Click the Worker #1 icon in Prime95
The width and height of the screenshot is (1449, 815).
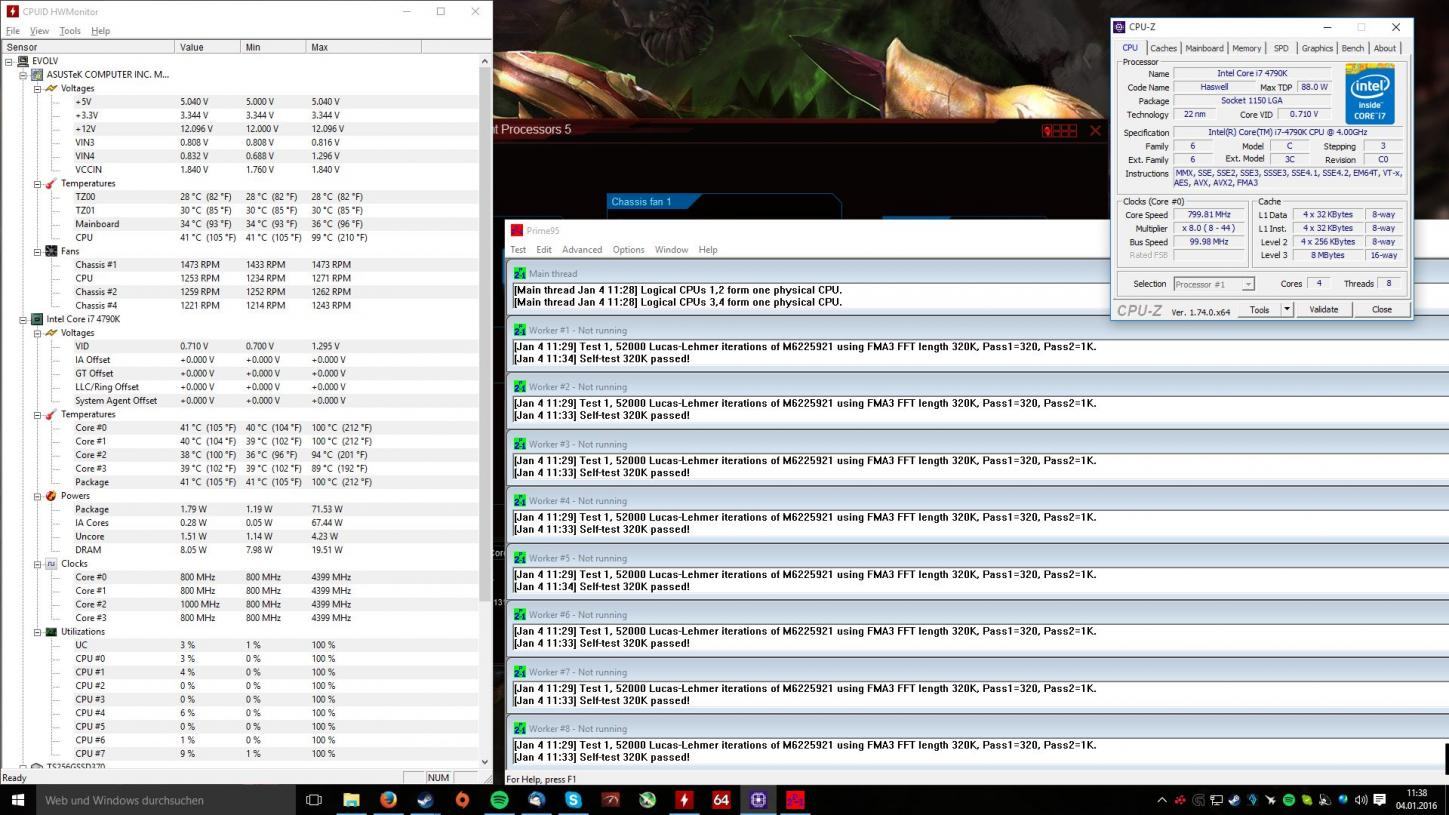[x=519, y=330]
